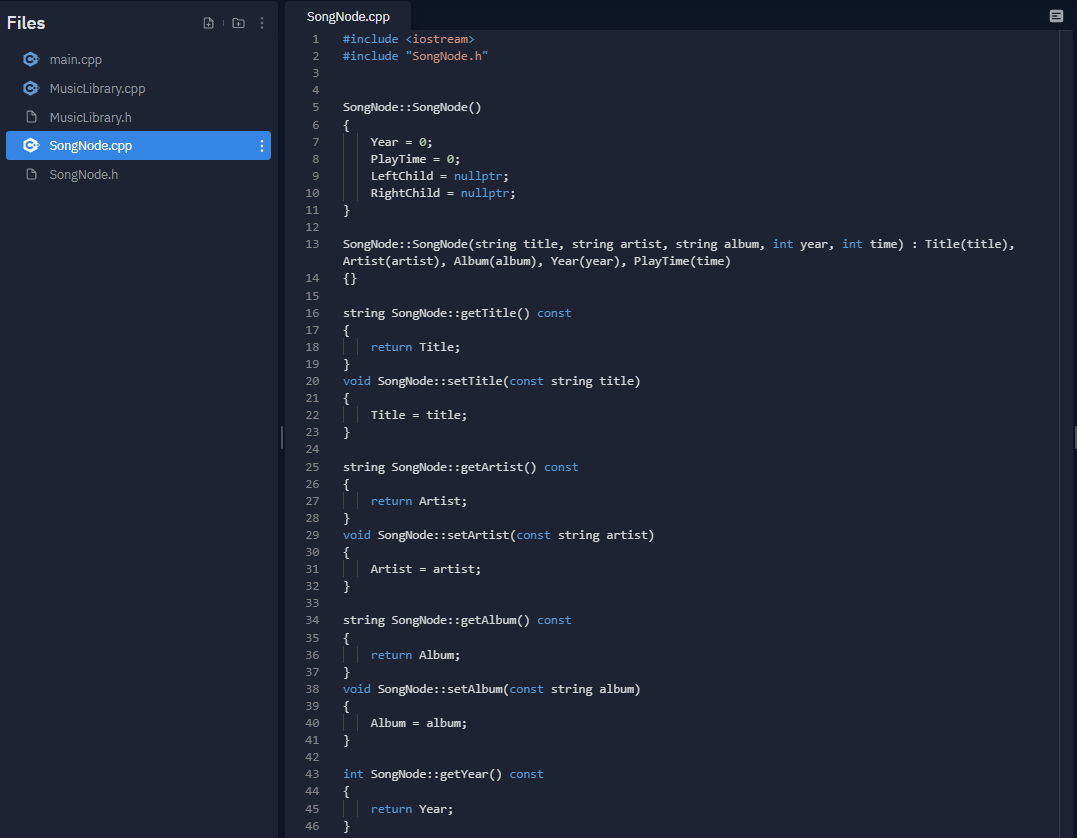Click the new file icon in Files panel
1077x838 pixels.
(209, 23)
